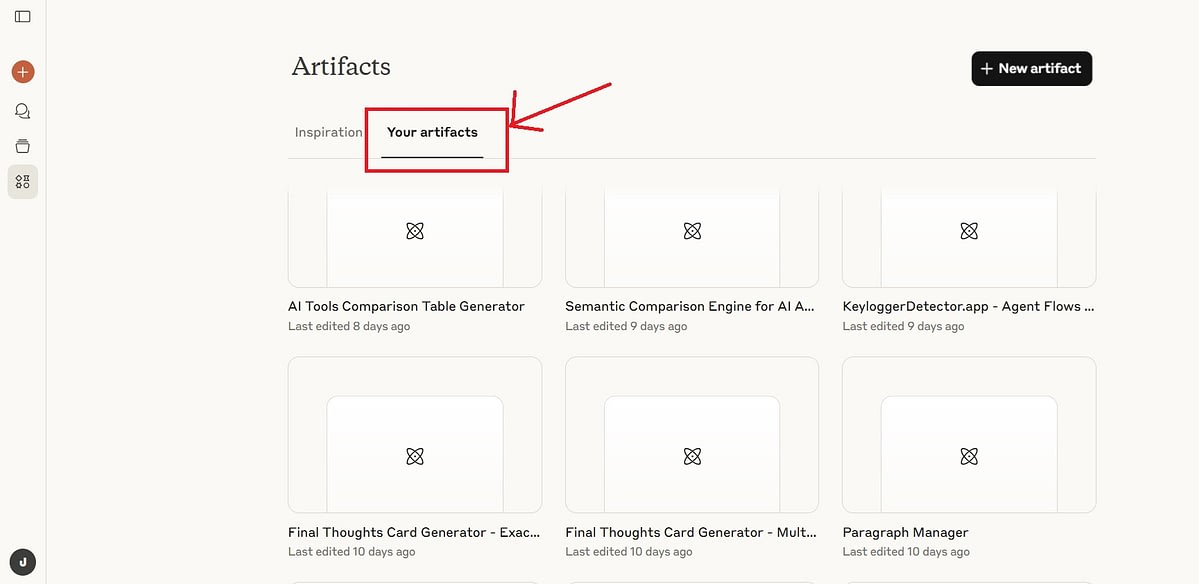Start a new chat with the orange plus icon
Screen dimensions: 1199x584
[22, 71]
